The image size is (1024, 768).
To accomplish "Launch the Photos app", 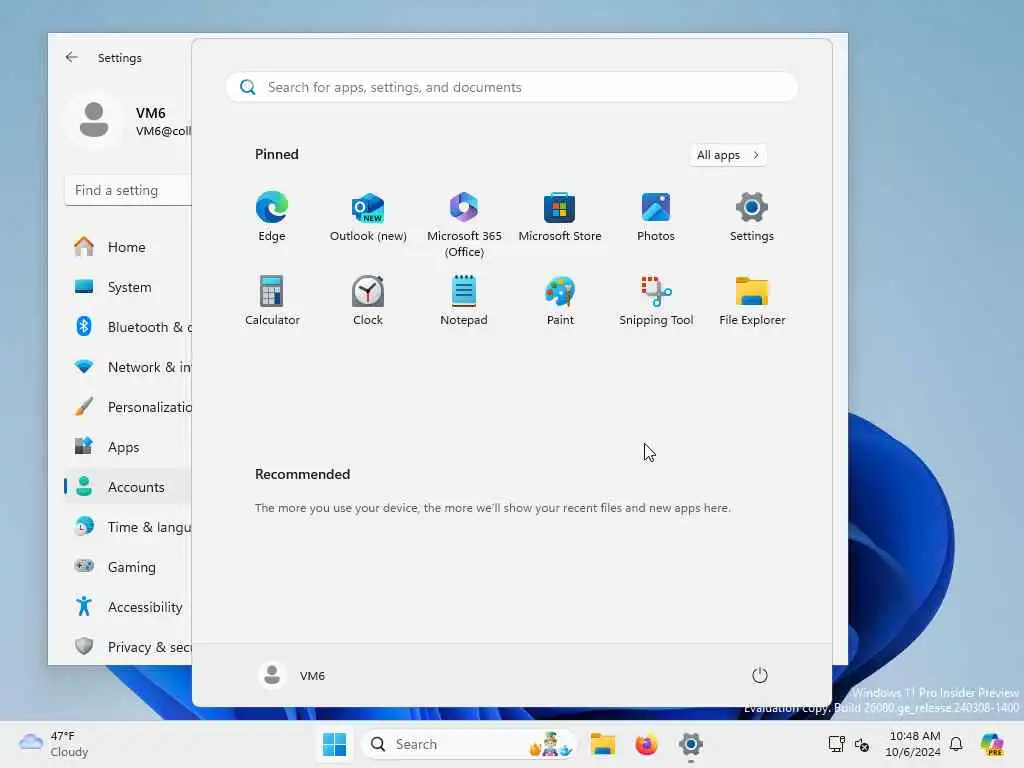I will coord(656,217).
